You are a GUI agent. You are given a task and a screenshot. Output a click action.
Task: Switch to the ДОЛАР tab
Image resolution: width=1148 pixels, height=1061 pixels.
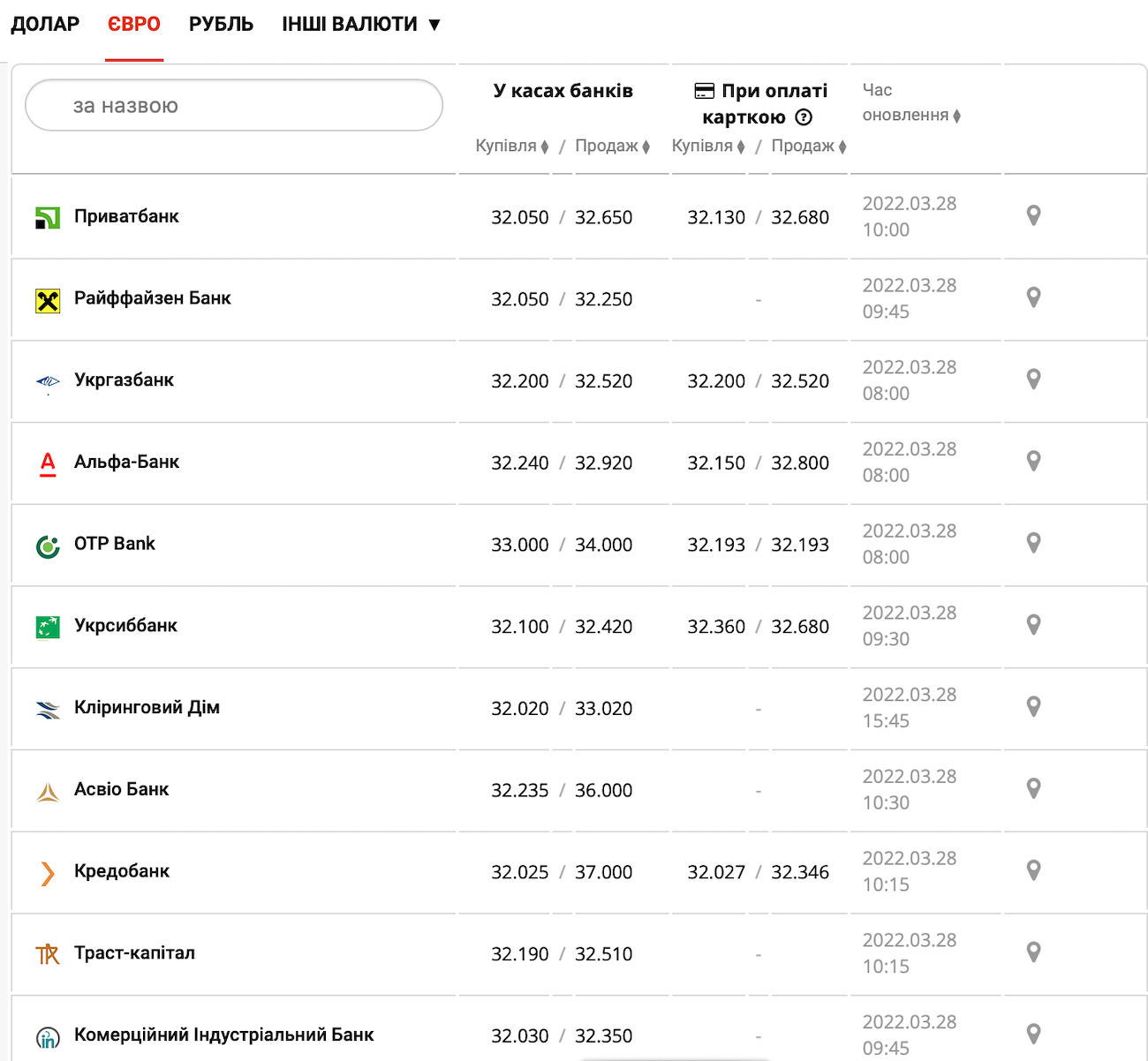(45, 25)
